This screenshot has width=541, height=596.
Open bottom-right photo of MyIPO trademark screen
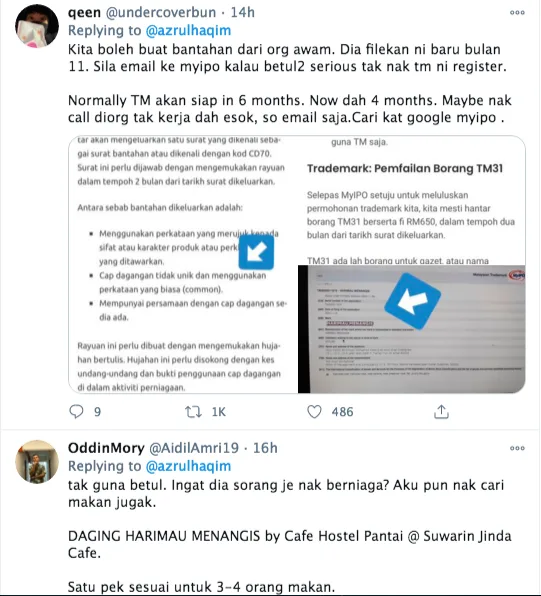tap(412, 329)
